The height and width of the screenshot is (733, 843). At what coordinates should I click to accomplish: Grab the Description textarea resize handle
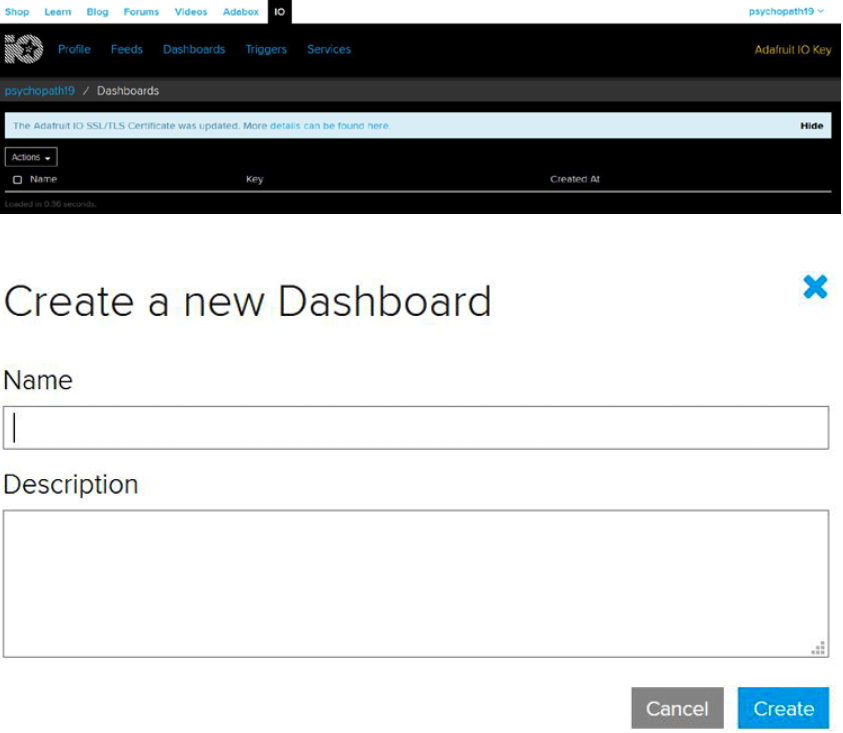[819, 648]
